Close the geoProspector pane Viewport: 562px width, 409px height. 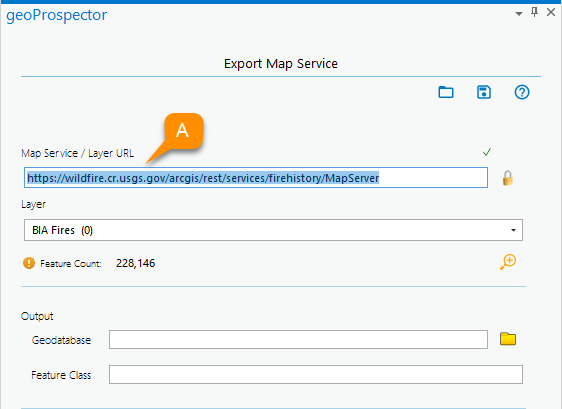coord(551,12)
